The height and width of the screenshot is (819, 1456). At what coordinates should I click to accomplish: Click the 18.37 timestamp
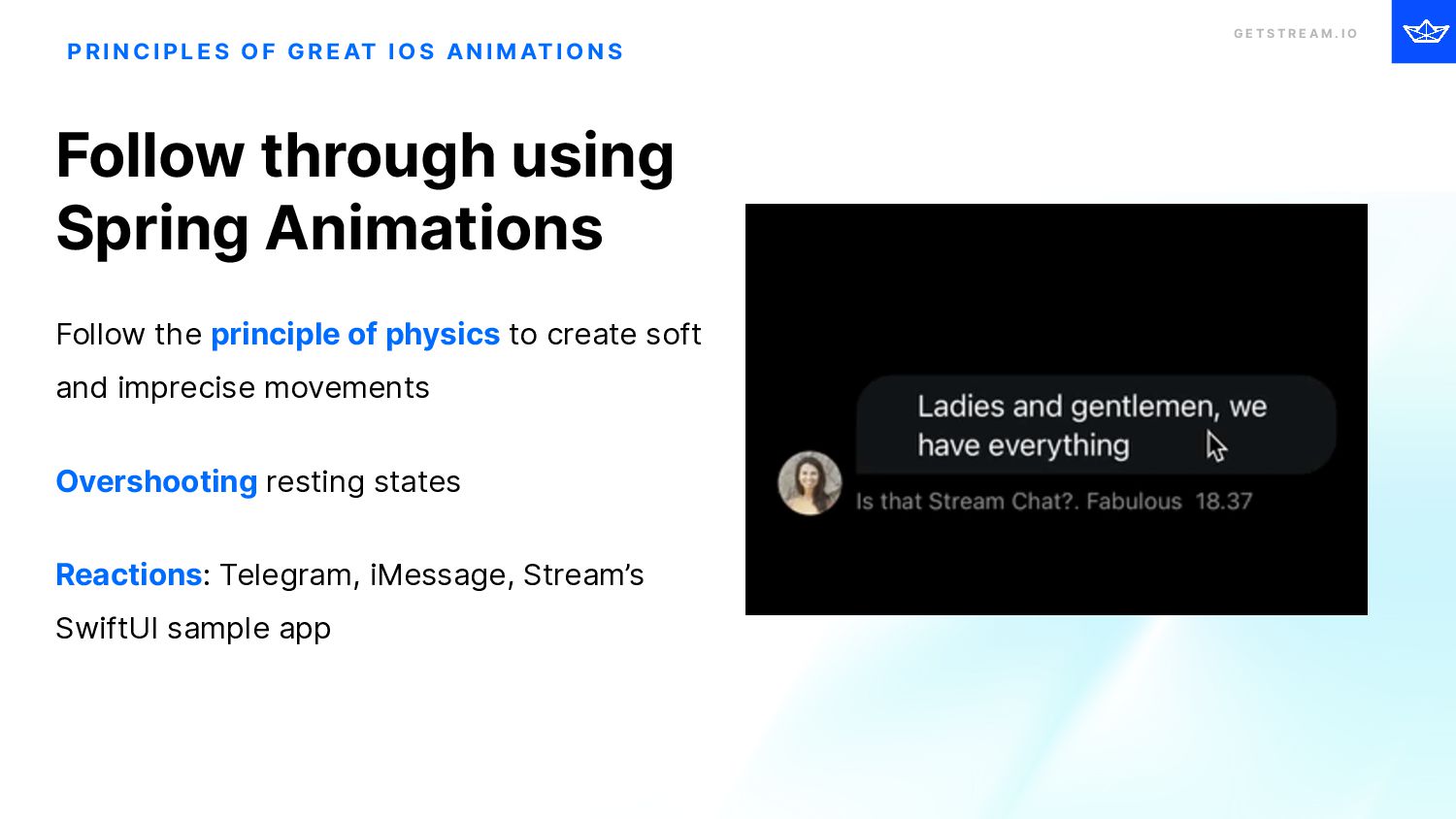click(1224, 502)
